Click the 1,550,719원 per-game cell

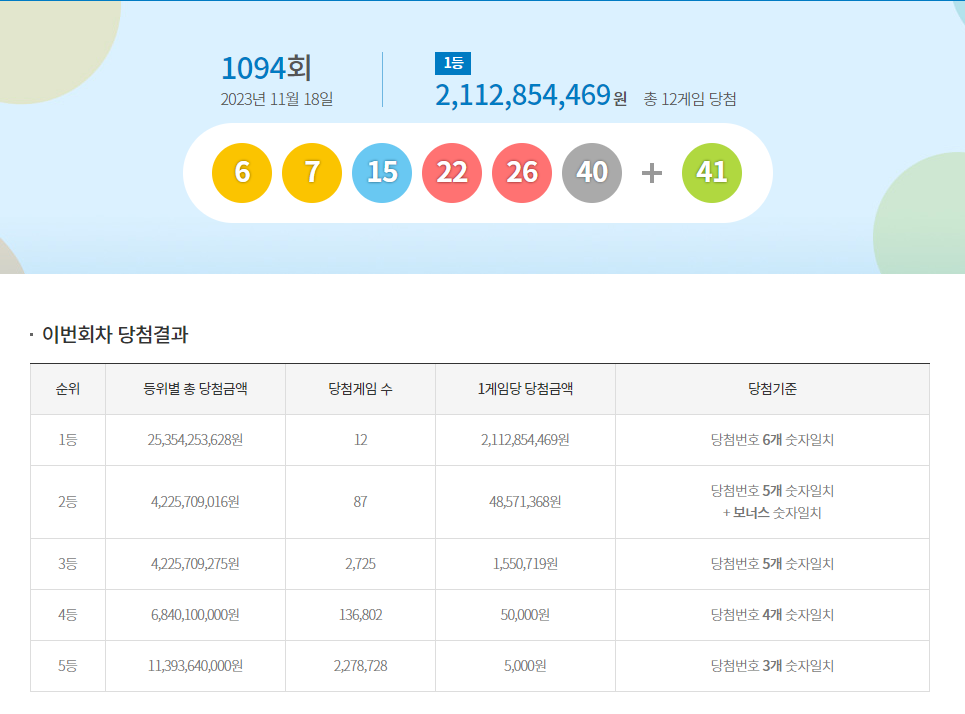tap(525, 564)
